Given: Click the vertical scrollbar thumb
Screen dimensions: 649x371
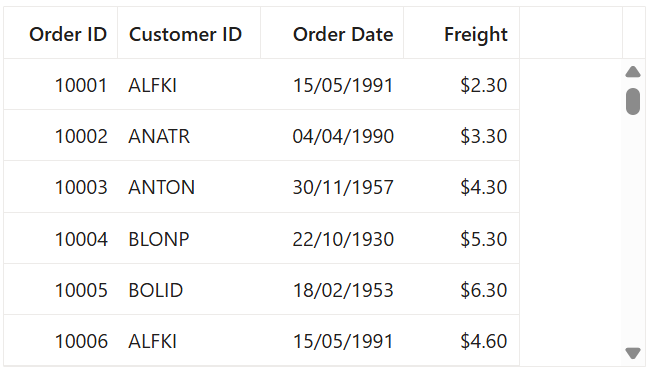Looking at the screenshot, I should 633,101.
